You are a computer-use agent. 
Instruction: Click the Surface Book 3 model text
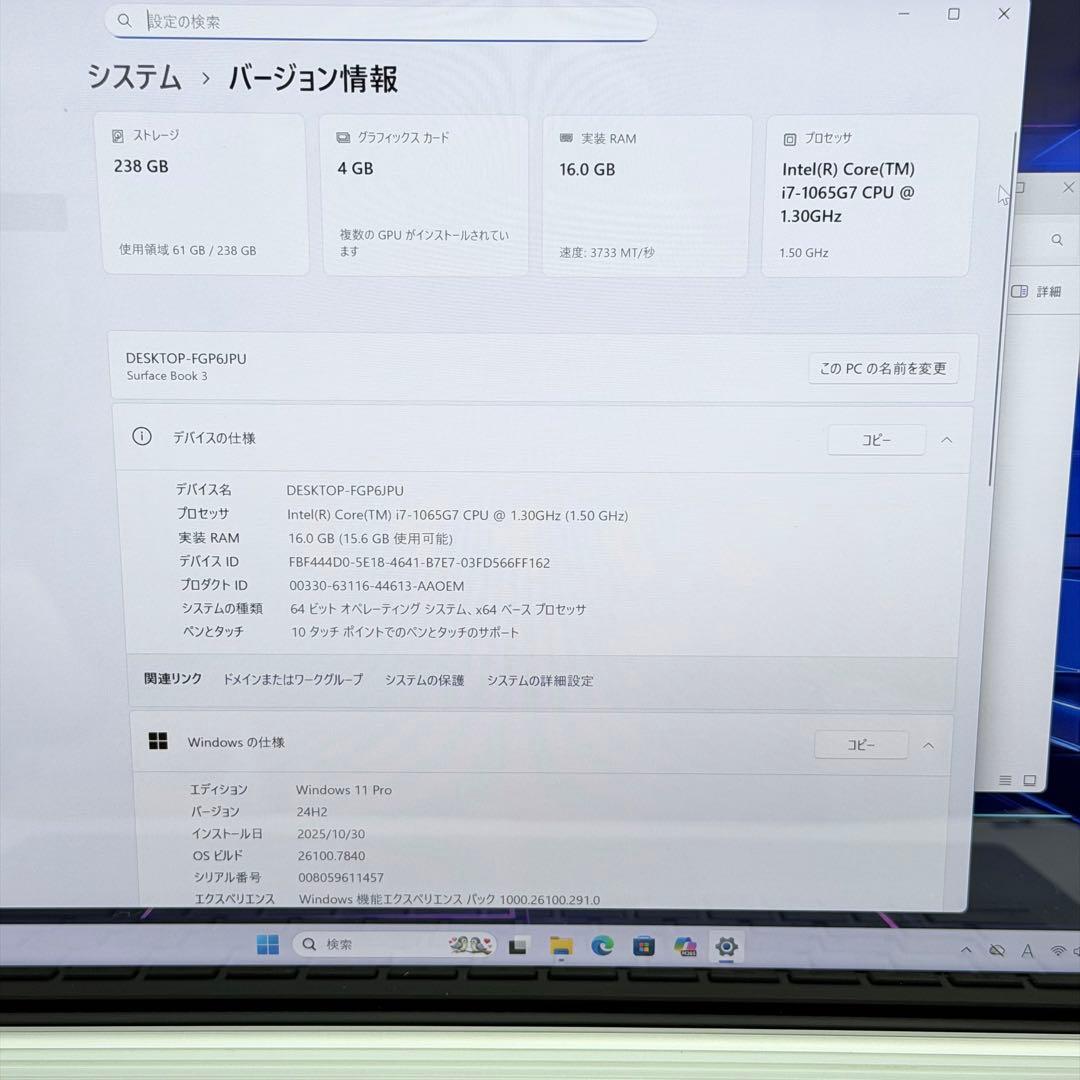point(167,375)
